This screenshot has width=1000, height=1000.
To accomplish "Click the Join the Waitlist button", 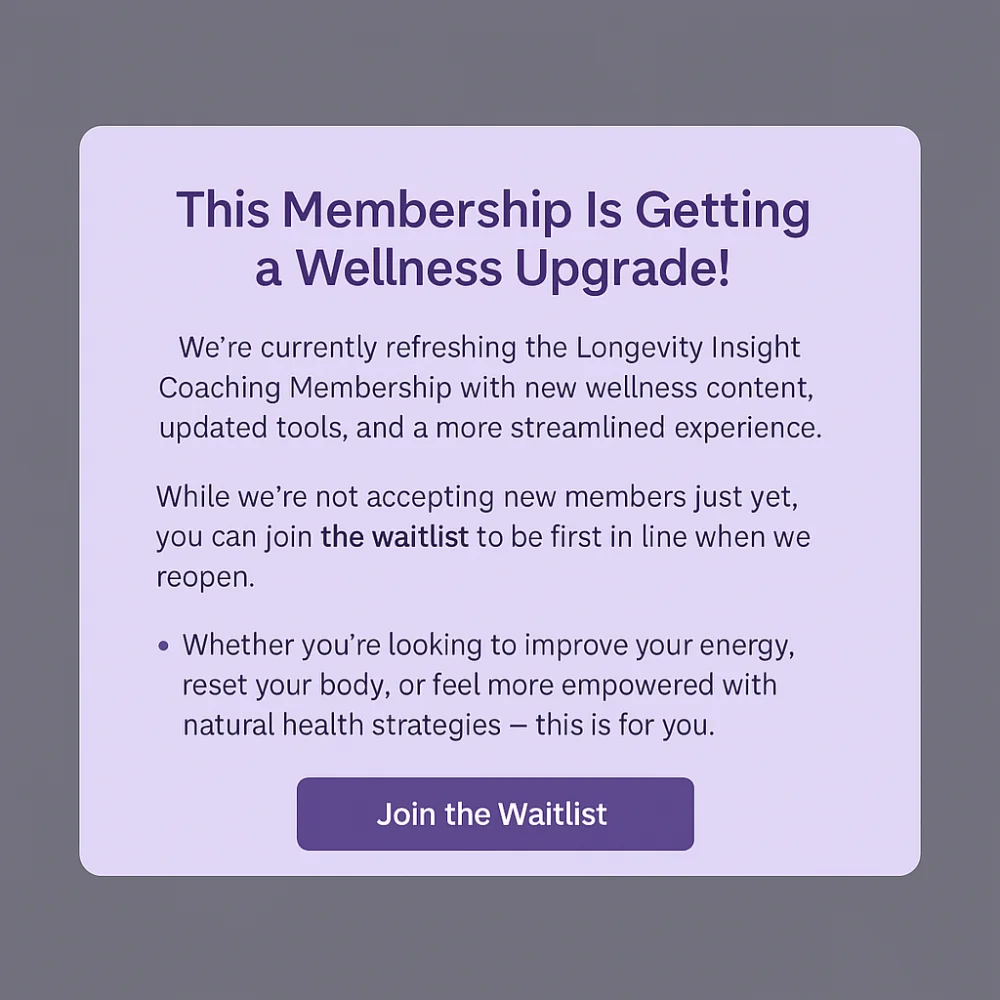I will coord(495,813).
